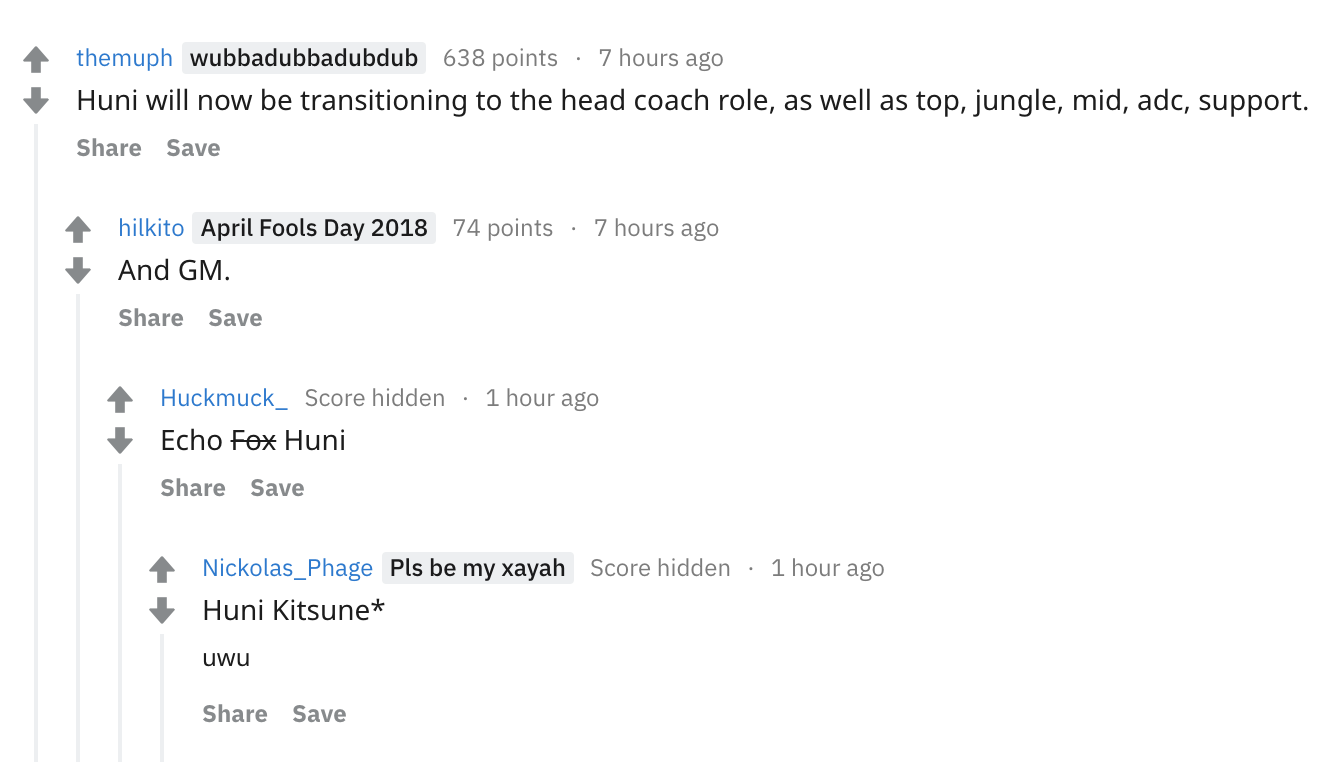Screen dimensions: 1334x762
Task: Collapse thread via line under Nickolas_Phage's comment
Action: pos(162,697)
